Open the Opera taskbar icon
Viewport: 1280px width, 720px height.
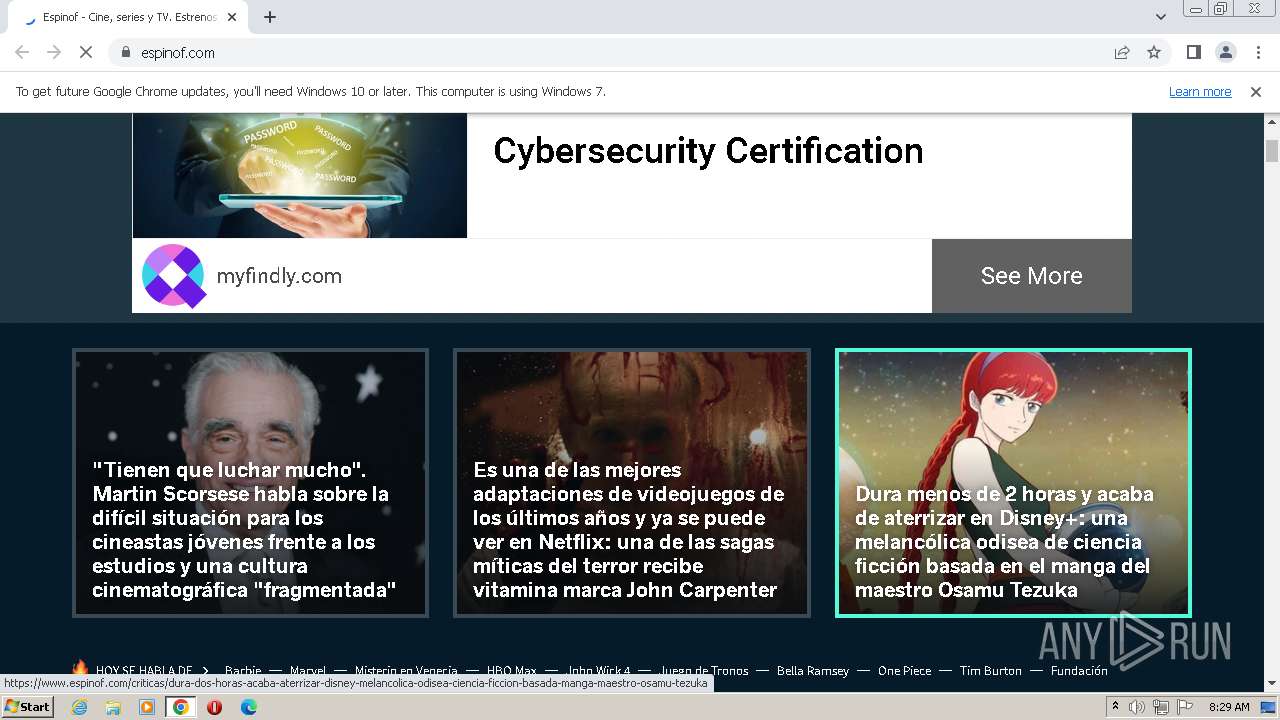click(214, 707)
